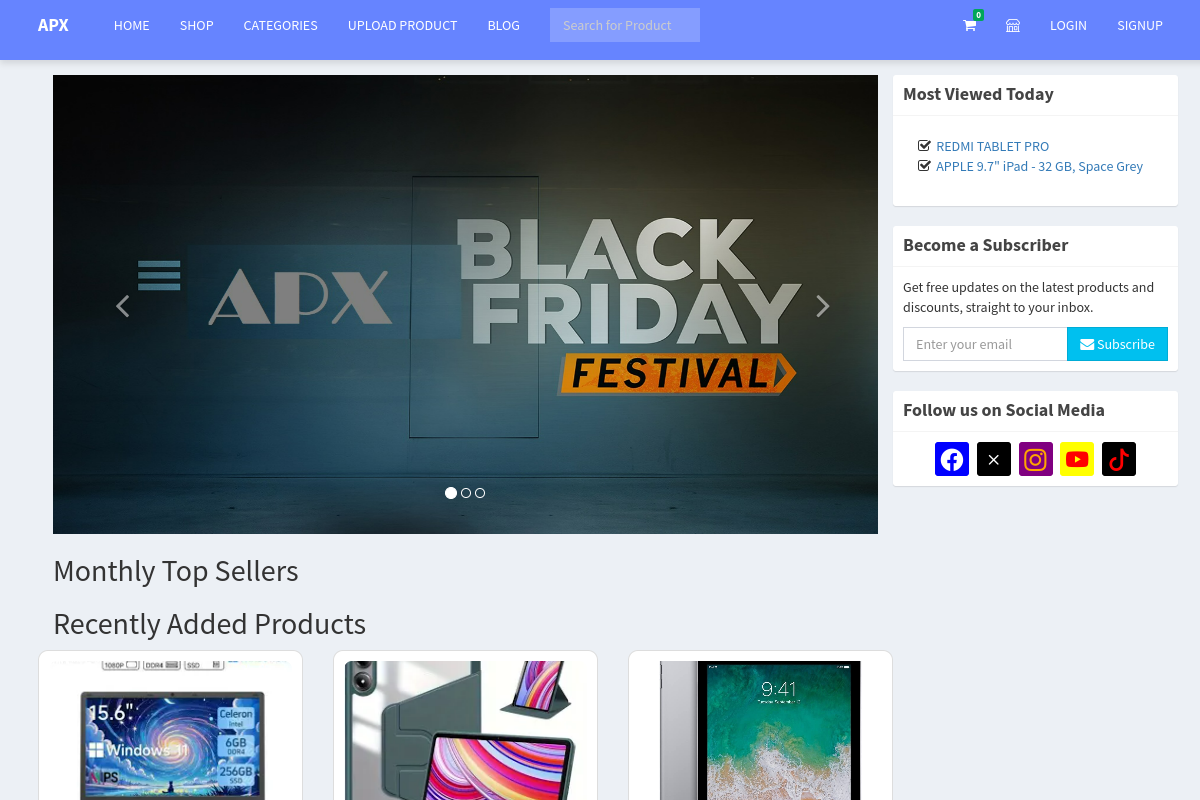Click the store icon in navbar

coord(1013,26)
